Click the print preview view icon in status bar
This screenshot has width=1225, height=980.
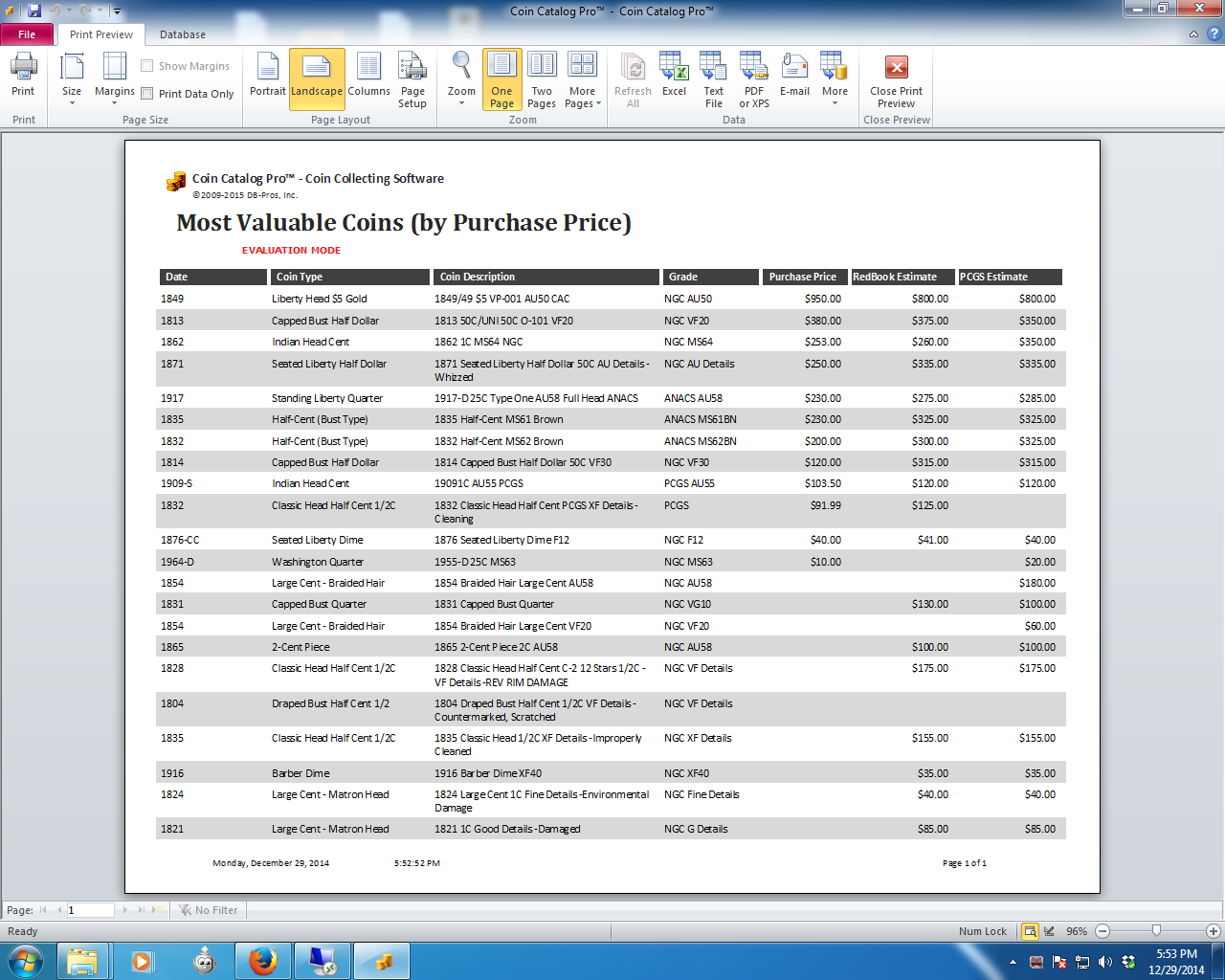point(1030,931)
